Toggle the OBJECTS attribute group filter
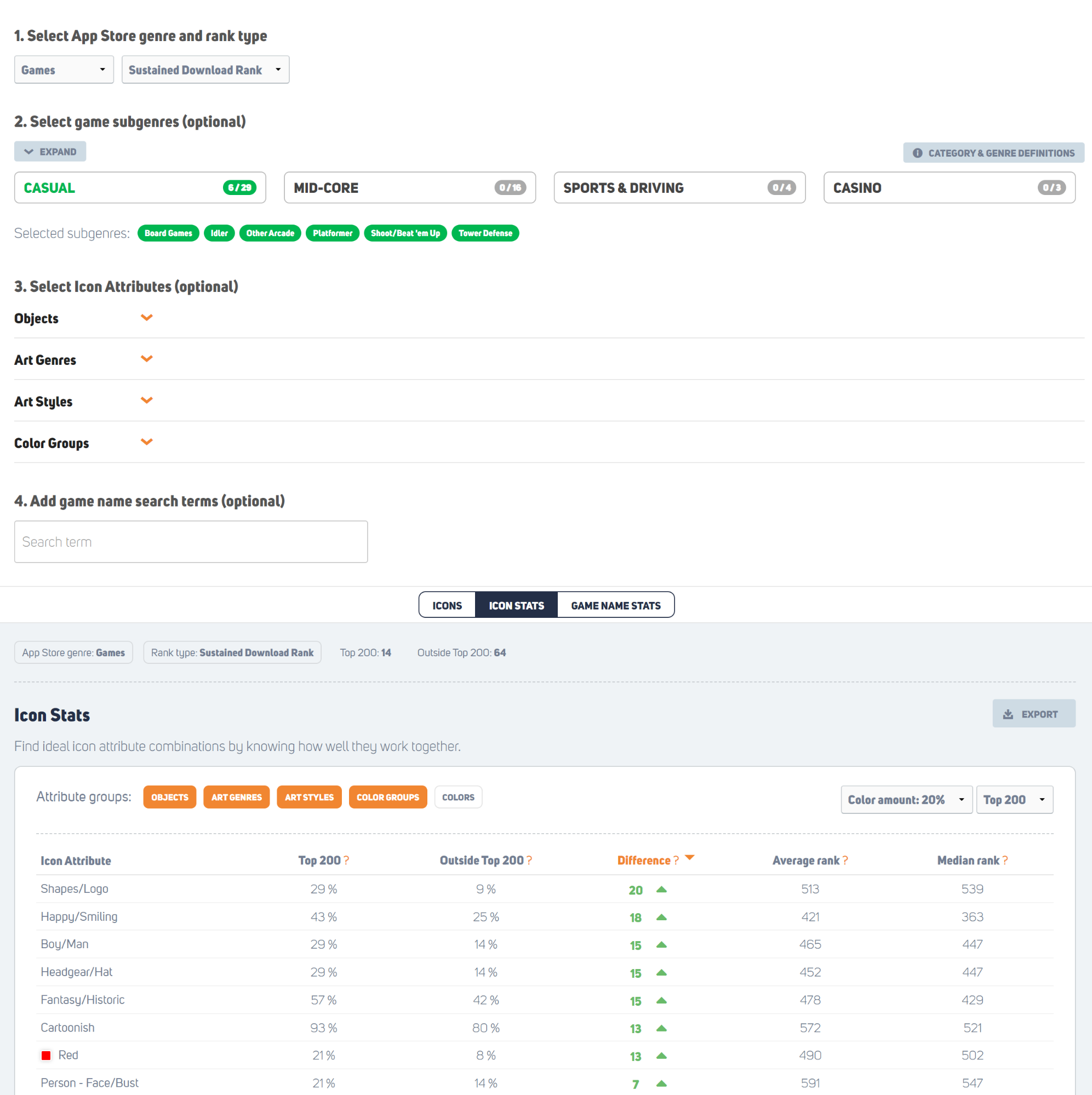Viewport: 1092px width, 1095px height. pyautogui.click(x=169, y=797)
